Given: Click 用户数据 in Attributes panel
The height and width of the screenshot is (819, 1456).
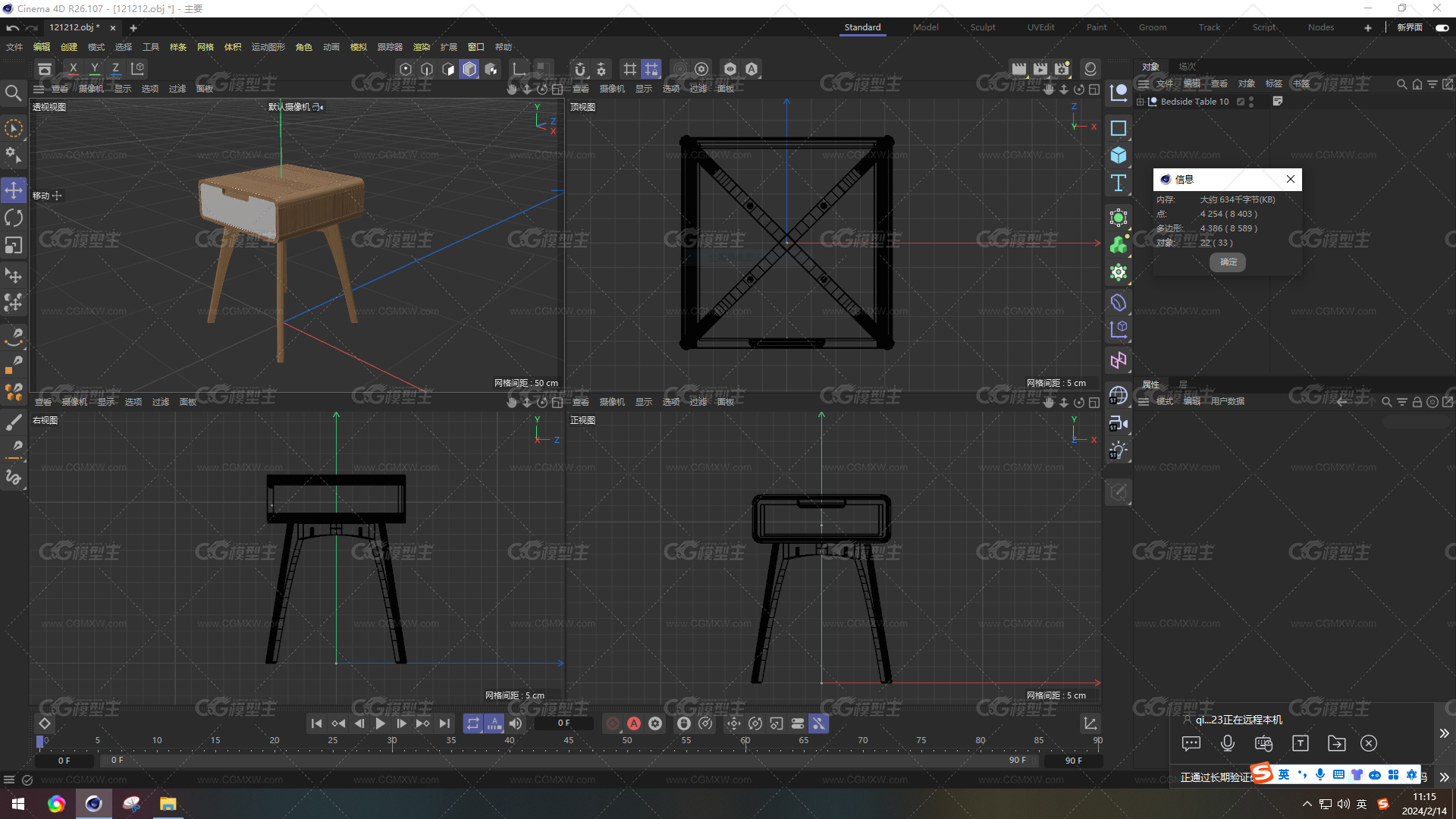Looking at the screenshot, I should (x=1227, y=401).
